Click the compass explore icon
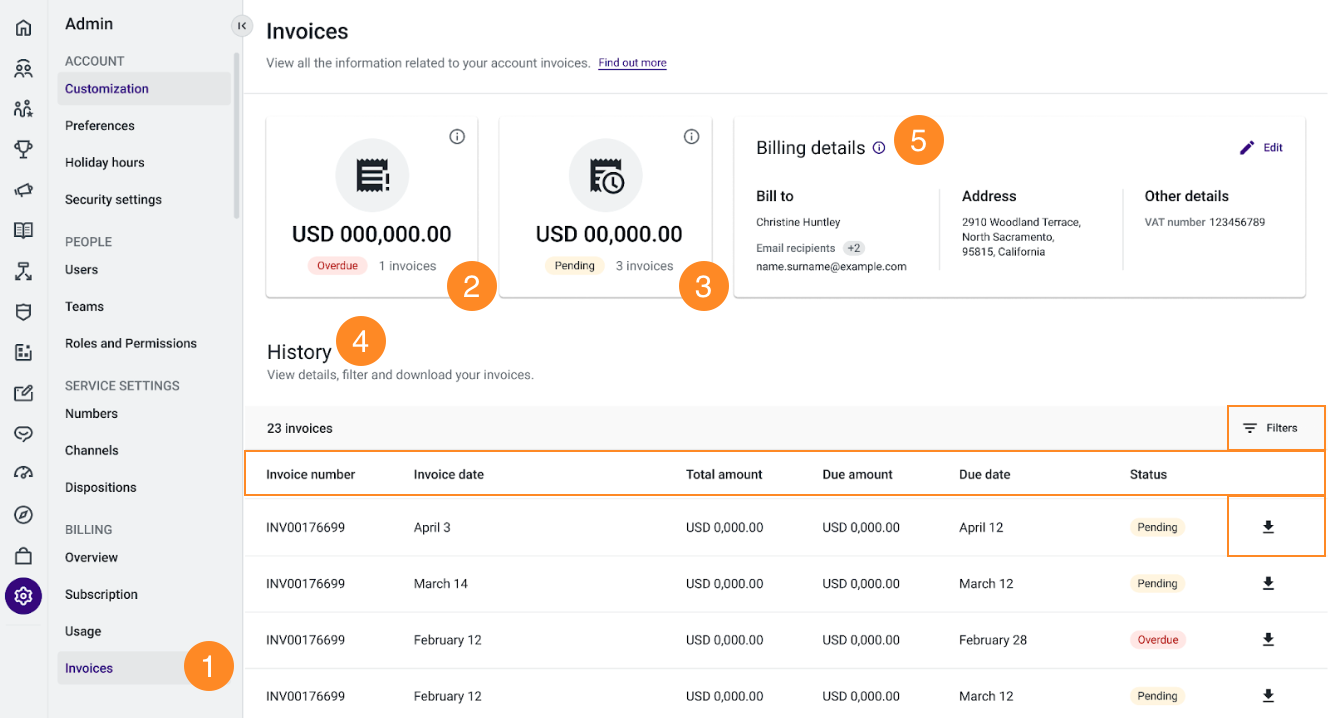This screenshot has width=1329, height=718. tap(23, 515)
